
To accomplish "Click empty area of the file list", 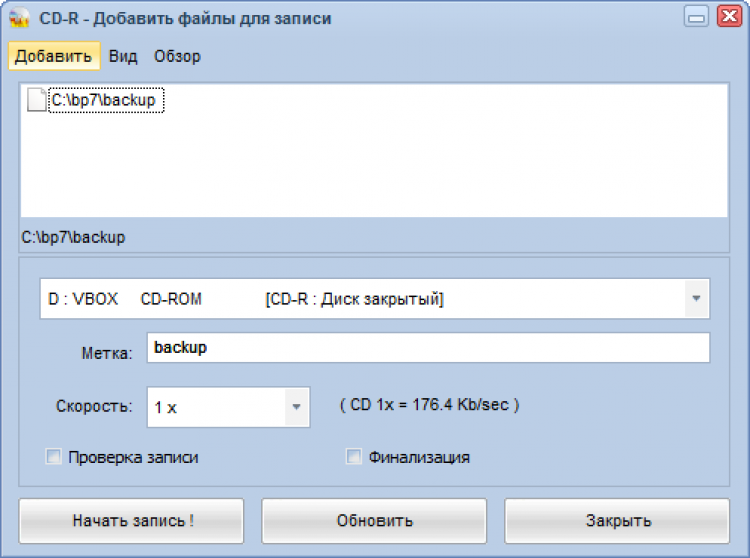I will tap(400, 170).
